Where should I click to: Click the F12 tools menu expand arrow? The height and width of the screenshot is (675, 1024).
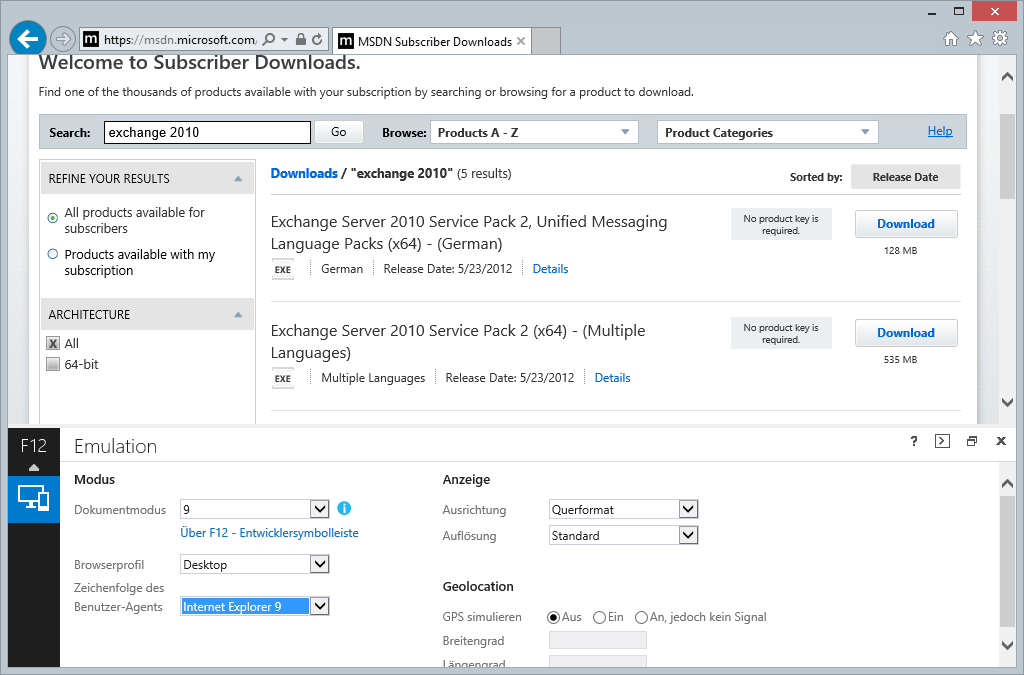(34, 467)
